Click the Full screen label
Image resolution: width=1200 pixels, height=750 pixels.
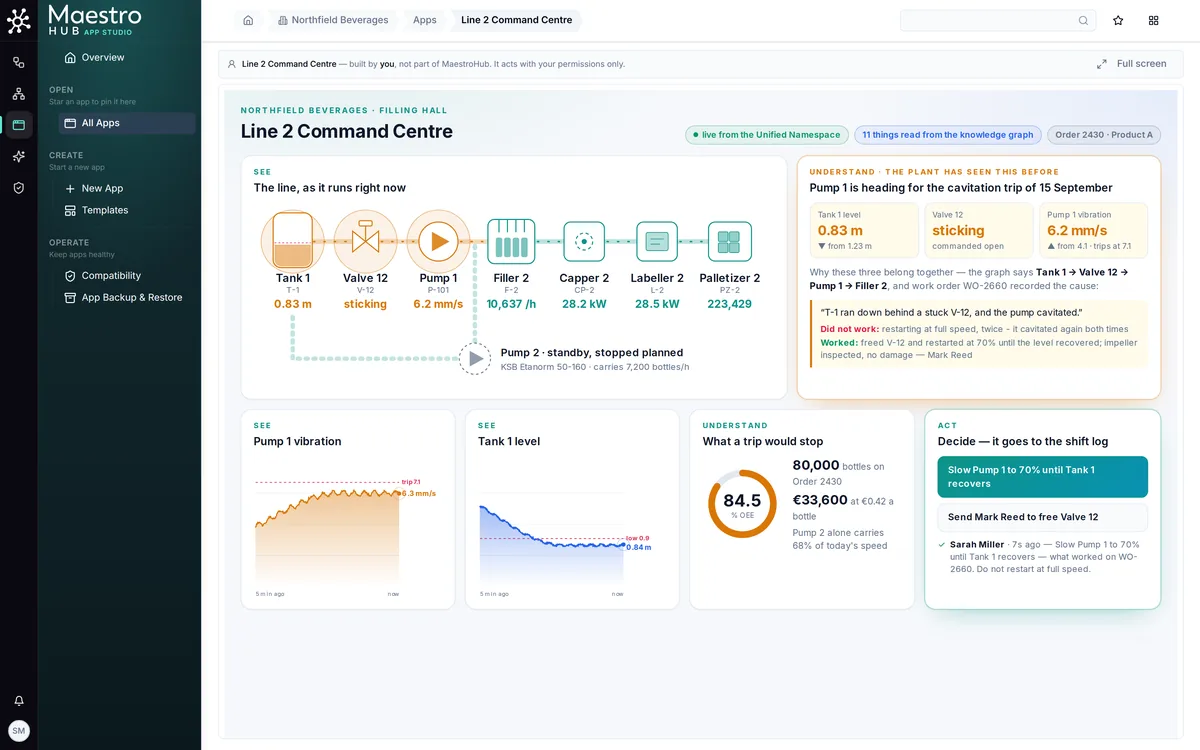pyautogui.click(x=1142, y=64)
